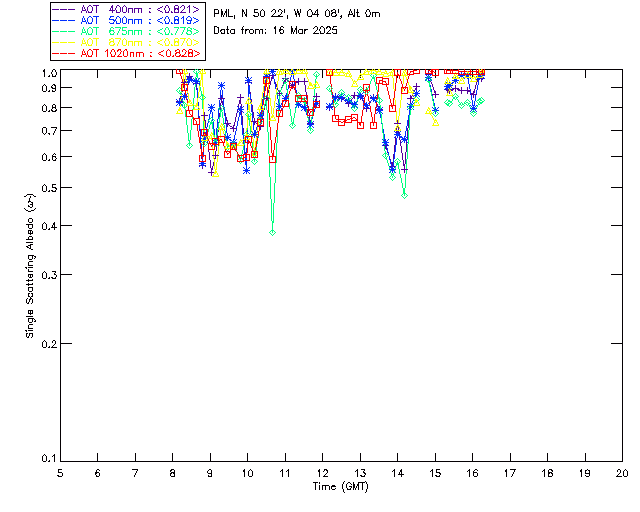Screen dimensions: 640x512
Task: Click the y-axis tick label 0.5
Action: pos(48,188)
